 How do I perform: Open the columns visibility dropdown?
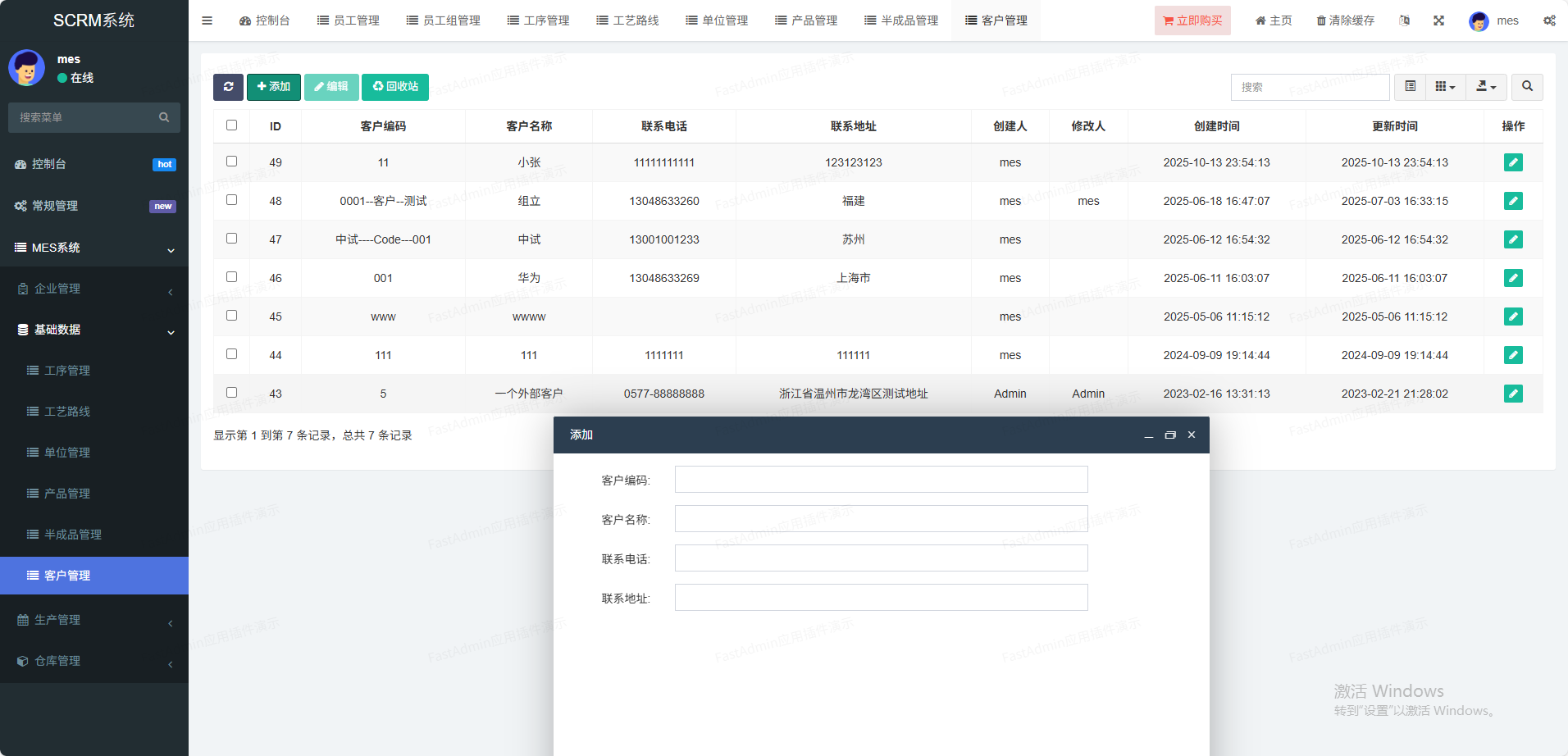1445,87
